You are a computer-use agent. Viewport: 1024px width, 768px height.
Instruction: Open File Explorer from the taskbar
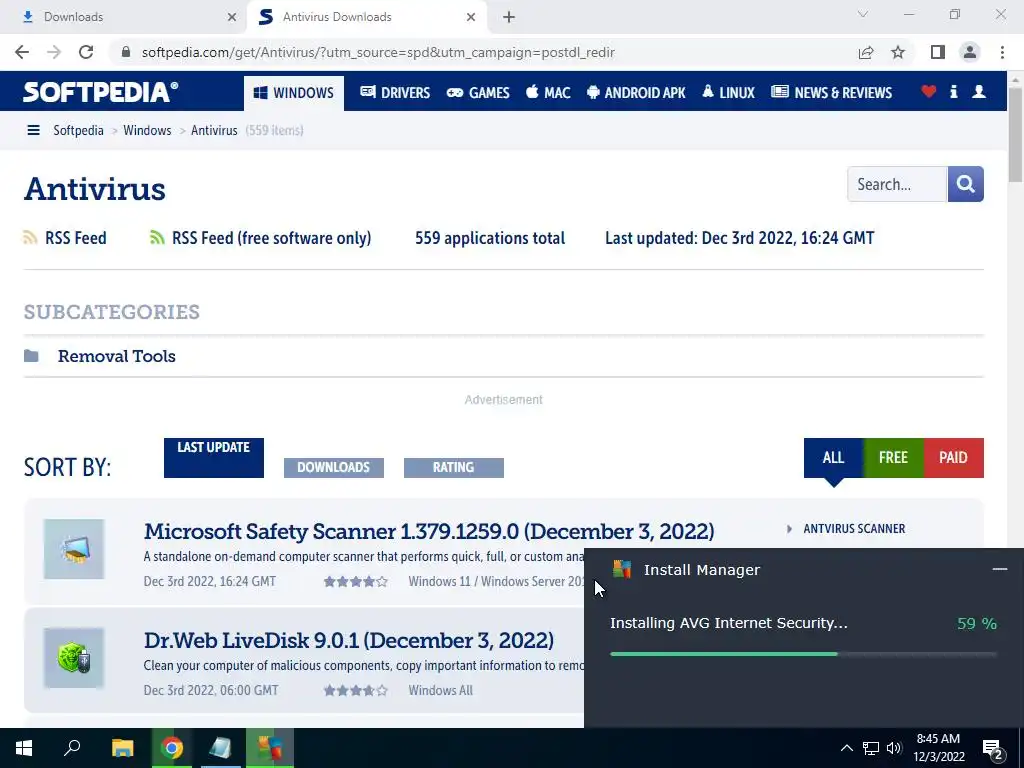[x=122, y=748]
